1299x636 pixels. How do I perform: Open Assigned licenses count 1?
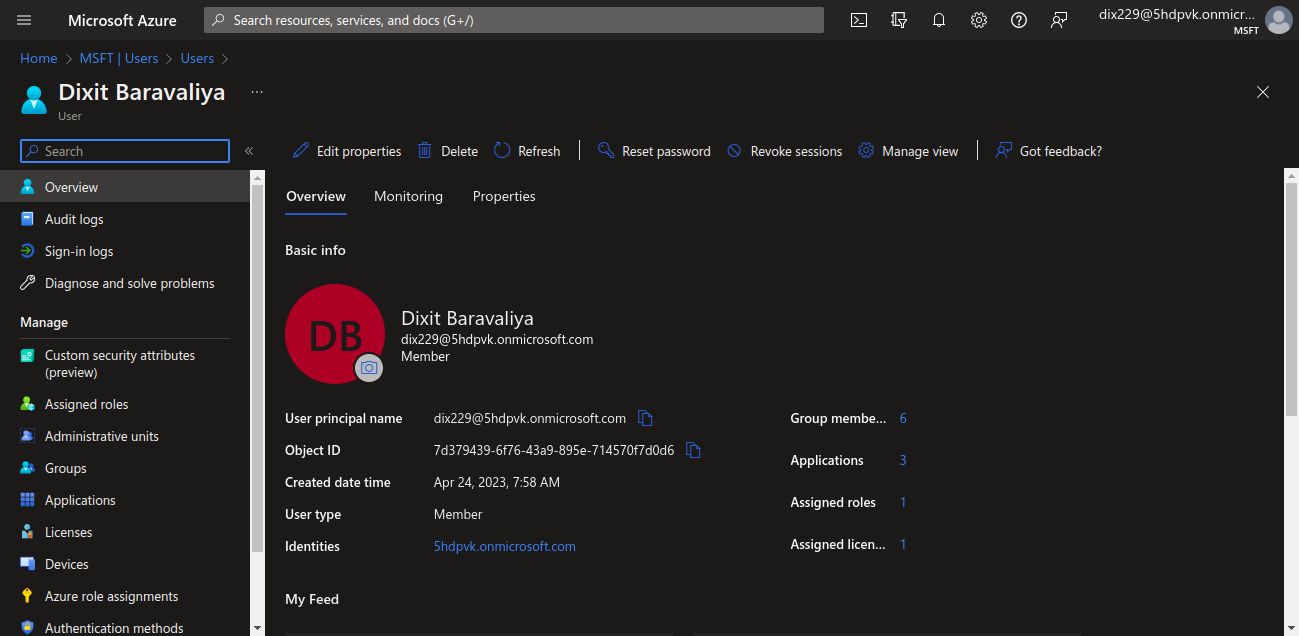tap(903, 544)
